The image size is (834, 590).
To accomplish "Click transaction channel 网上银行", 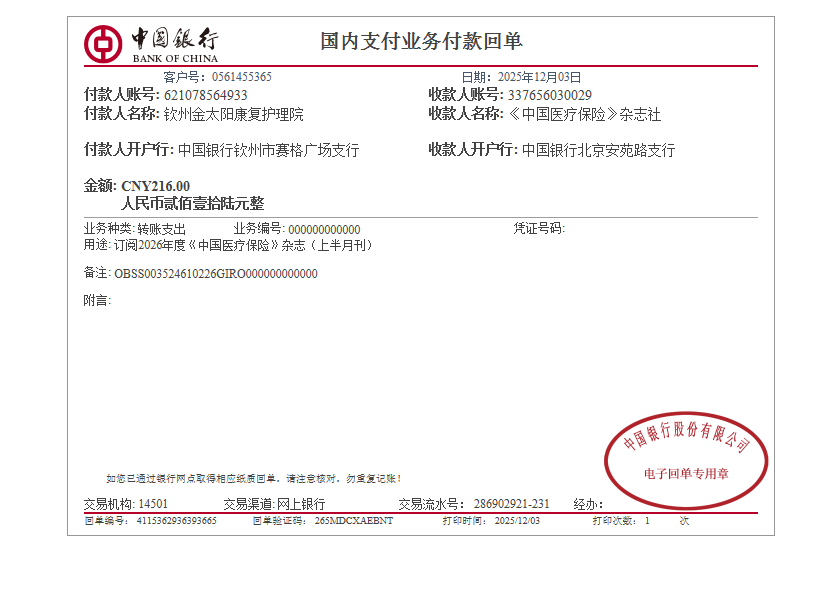I will click(x=300, y=504).
